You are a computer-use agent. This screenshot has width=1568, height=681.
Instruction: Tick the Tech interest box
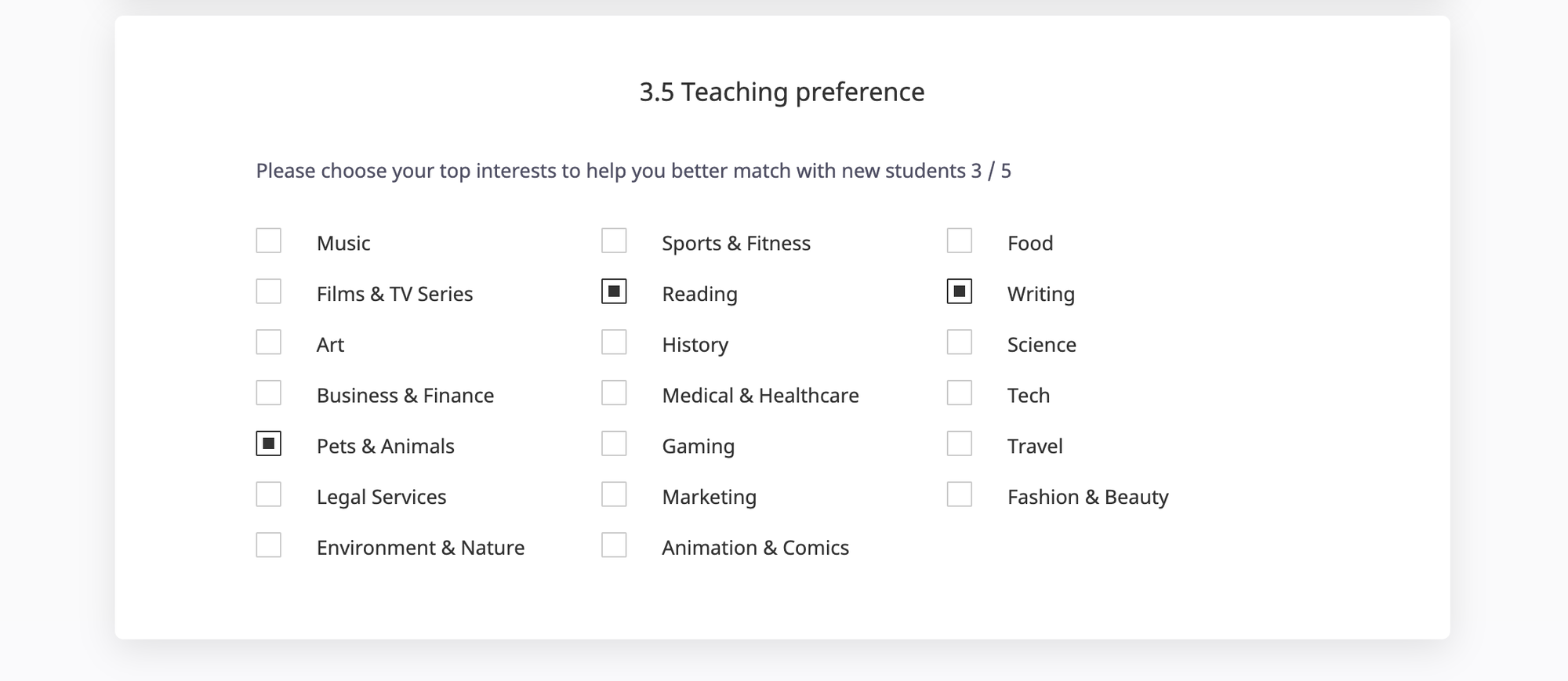point(959,393)
